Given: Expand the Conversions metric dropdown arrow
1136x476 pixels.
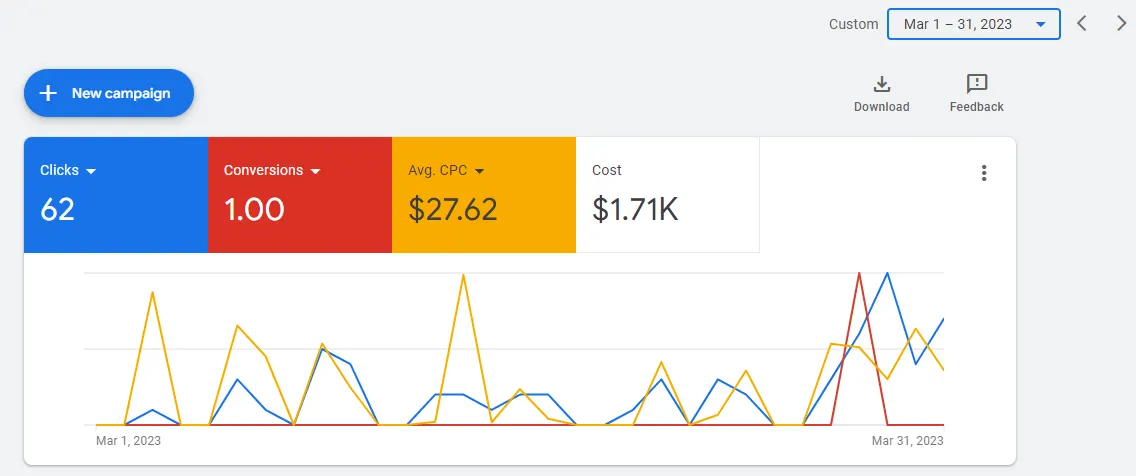Looking at the screenshot, I should point(315,171).
